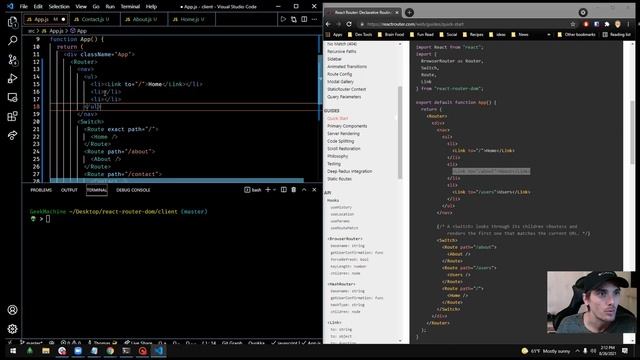Close the terminal panel
Viewport: 640px width, 360px height.
click(314, 190)
